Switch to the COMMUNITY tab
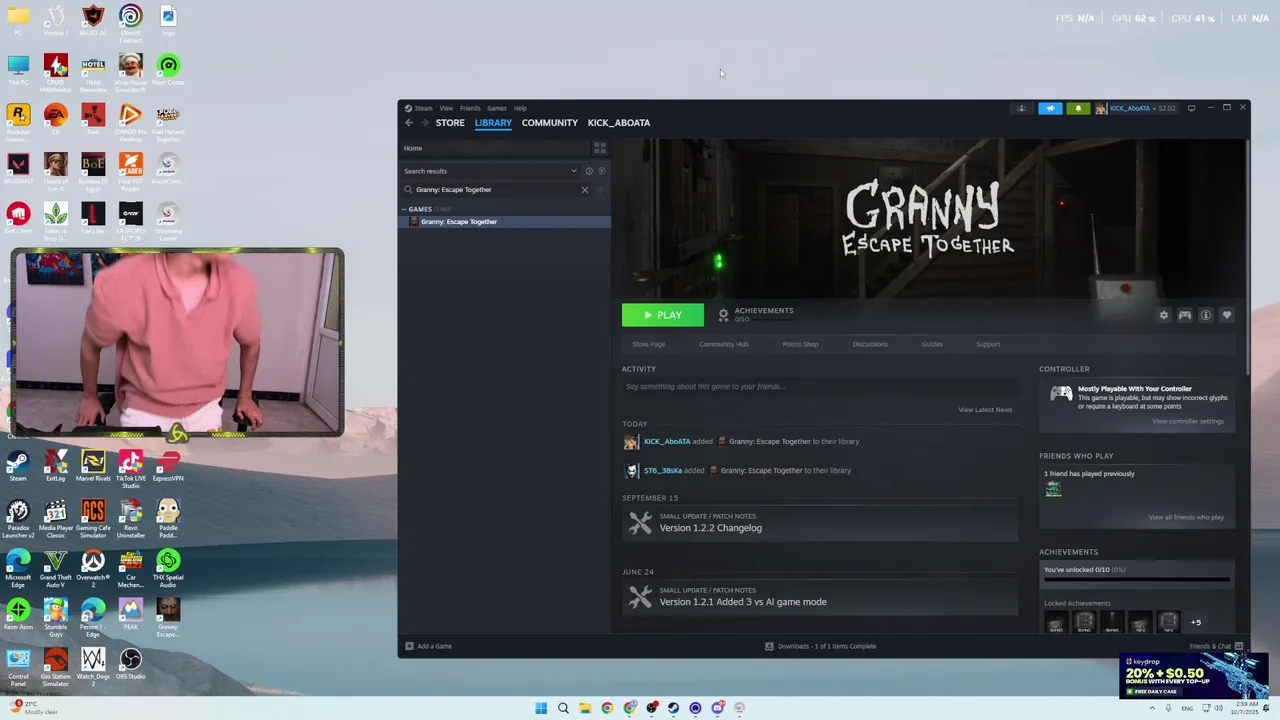This screenshot has height=720, width=1280. click(x=550, y=123)
